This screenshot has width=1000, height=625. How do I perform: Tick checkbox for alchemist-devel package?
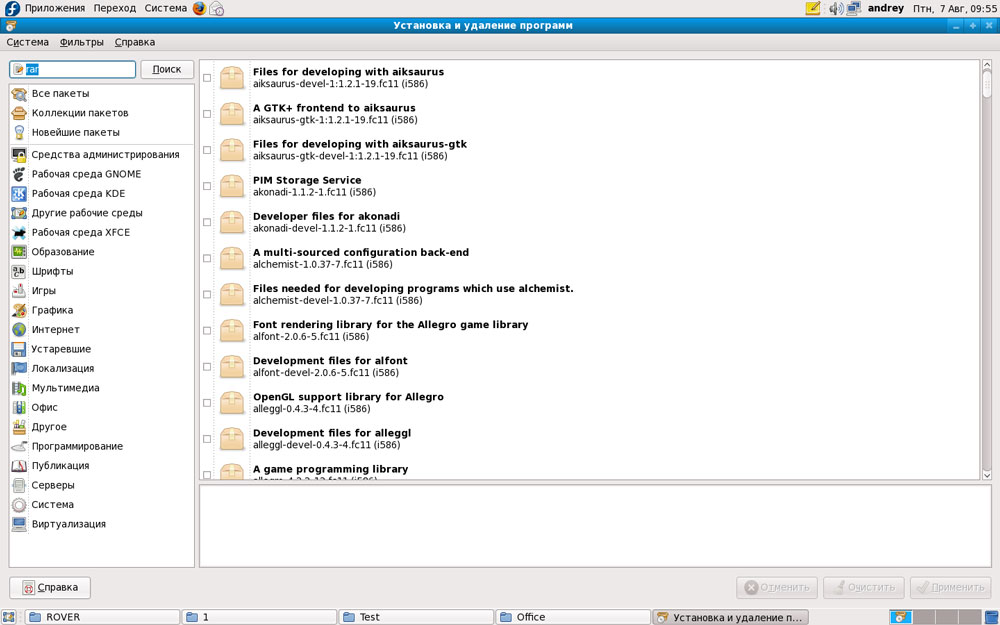(207, 295)
